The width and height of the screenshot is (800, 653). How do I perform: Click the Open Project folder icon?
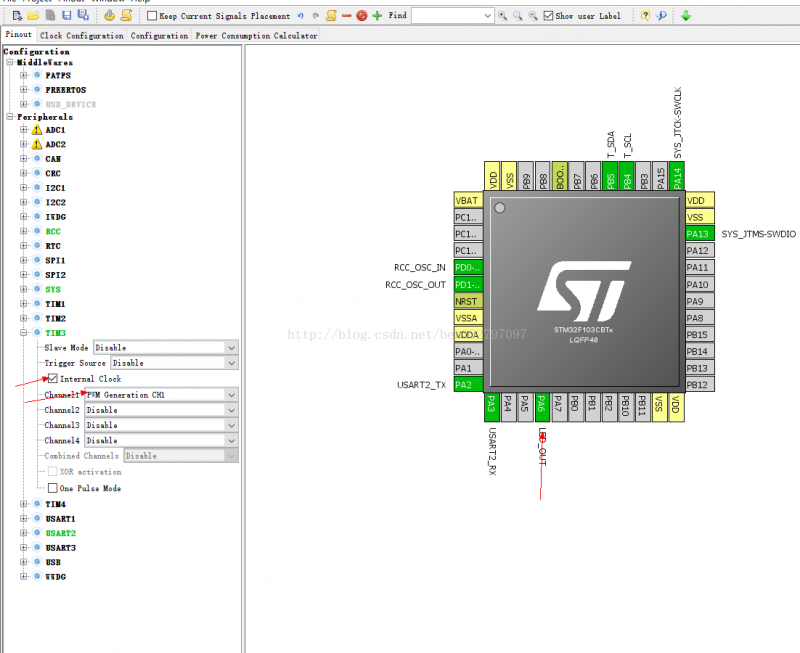click(32, 16)
